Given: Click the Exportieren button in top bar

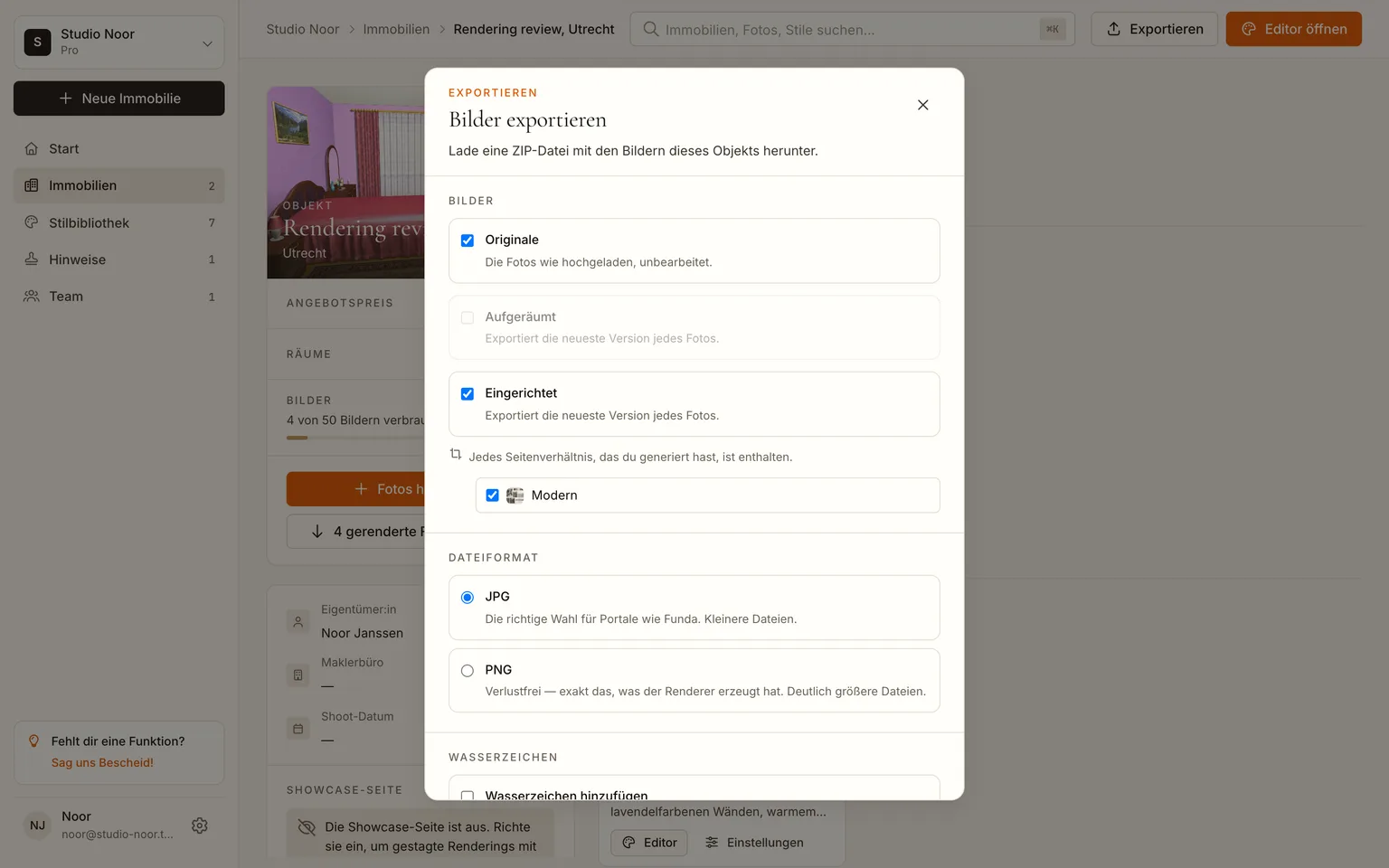Looking at the screenshot, I should point(1155,29).
